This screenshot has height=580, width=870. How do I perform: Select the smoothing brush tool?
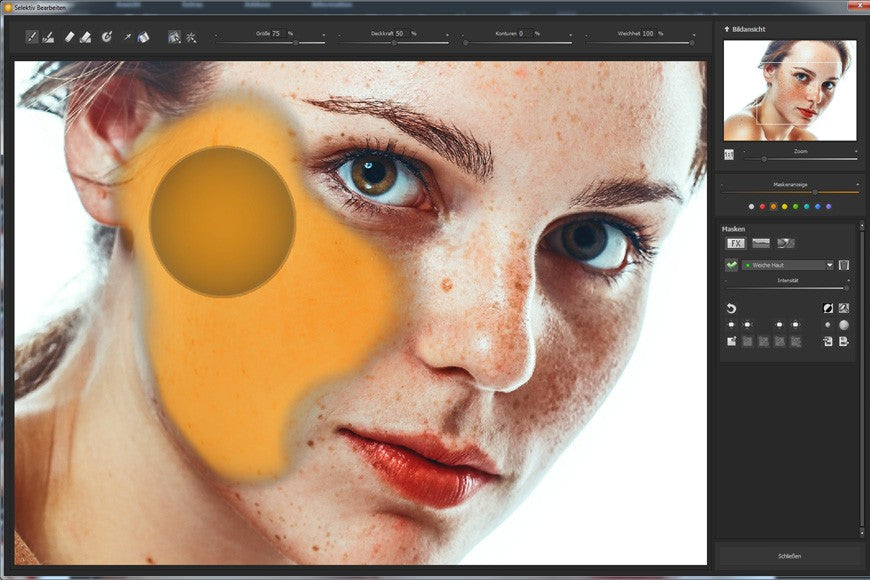[x=48, y=37]
